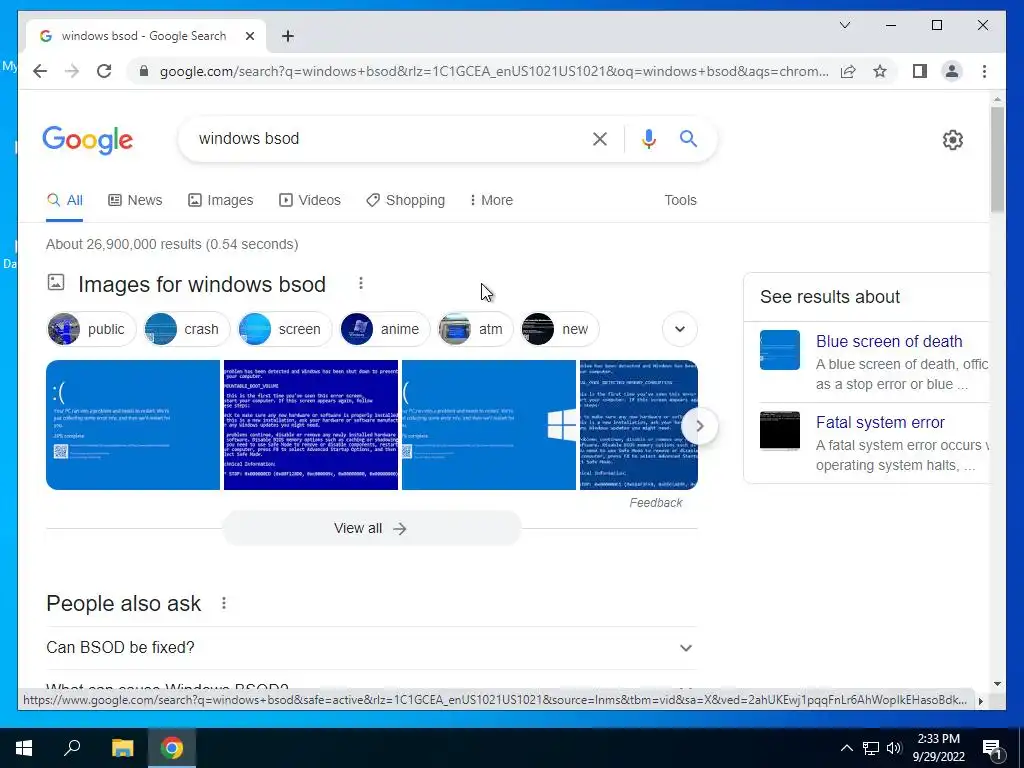Open People also ask options dots
1024x768 pixels.
tap(223, 603)
